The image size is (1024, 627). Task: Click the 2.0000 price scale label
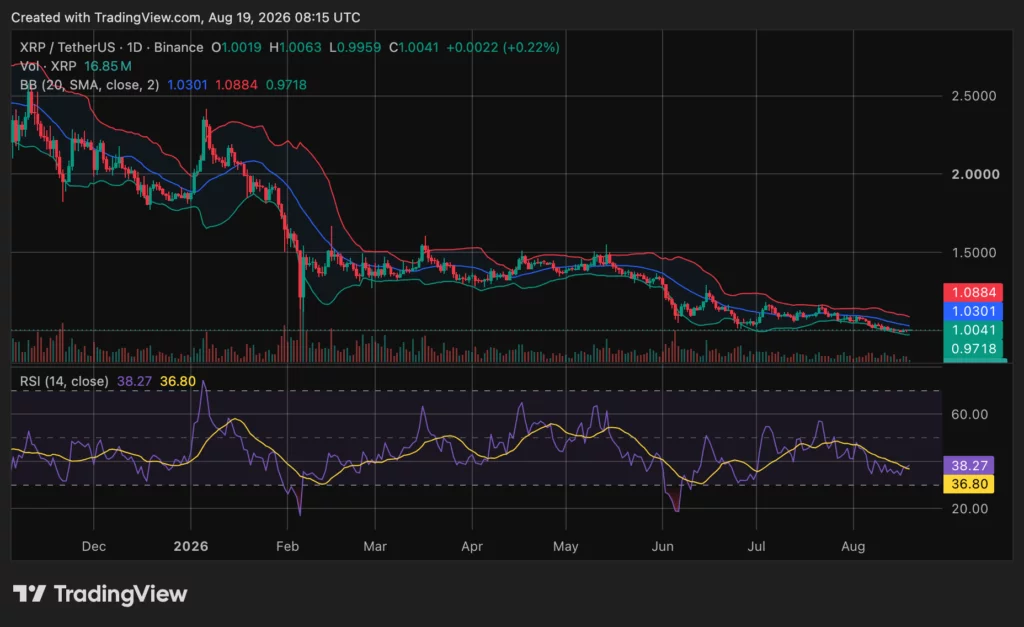click(x=975, y=174)
